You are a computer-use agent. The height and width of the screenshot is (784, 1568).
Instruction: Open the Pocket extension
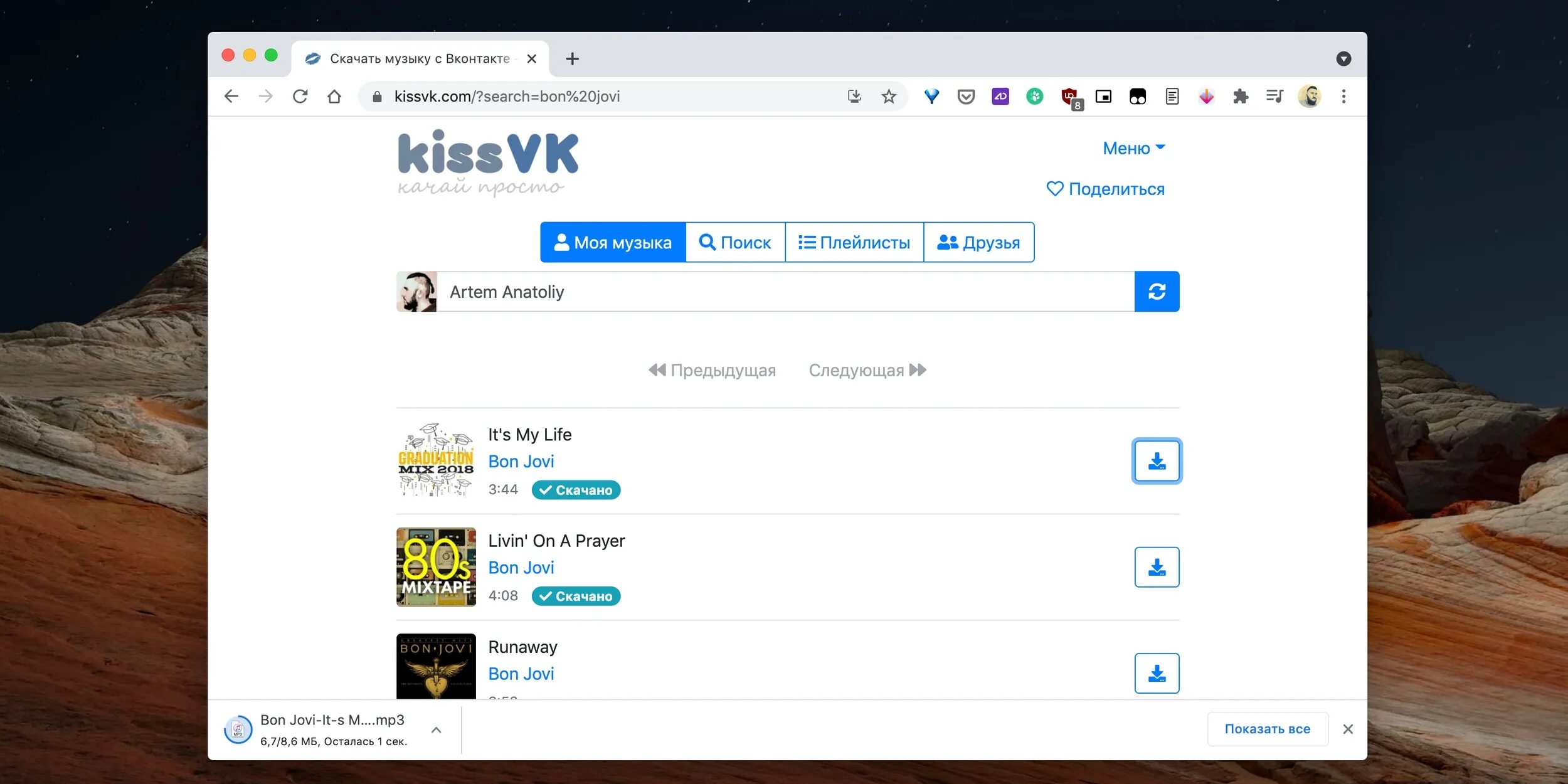pyautogui.click(x=966, y=96)
